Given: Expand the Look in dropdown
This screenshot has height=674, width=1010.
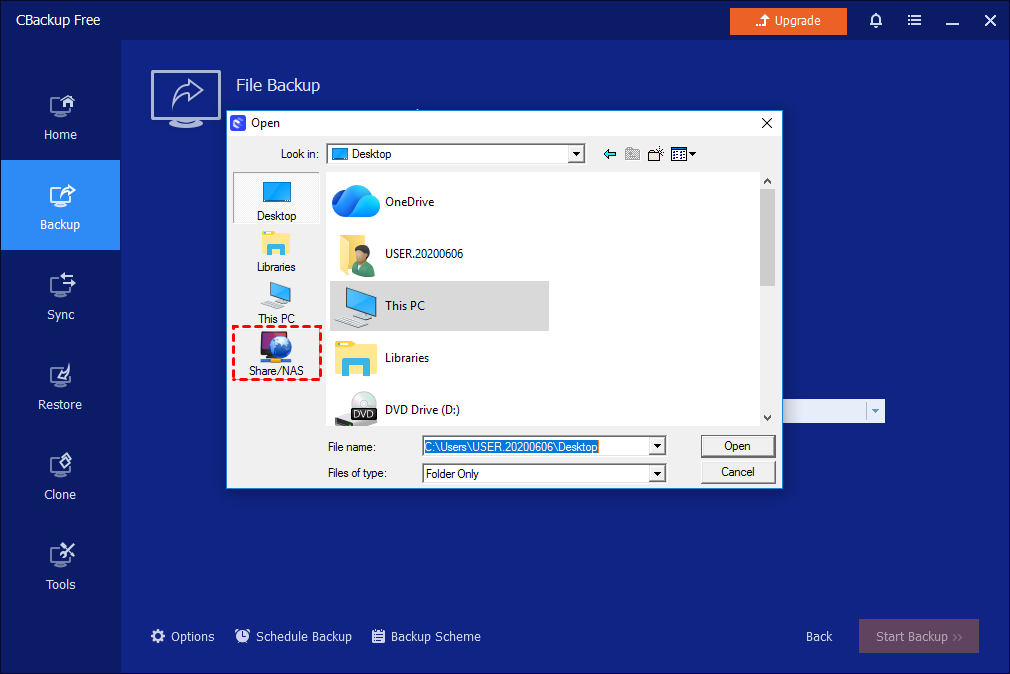Looking at the screenshot, I should coord(576,154).
